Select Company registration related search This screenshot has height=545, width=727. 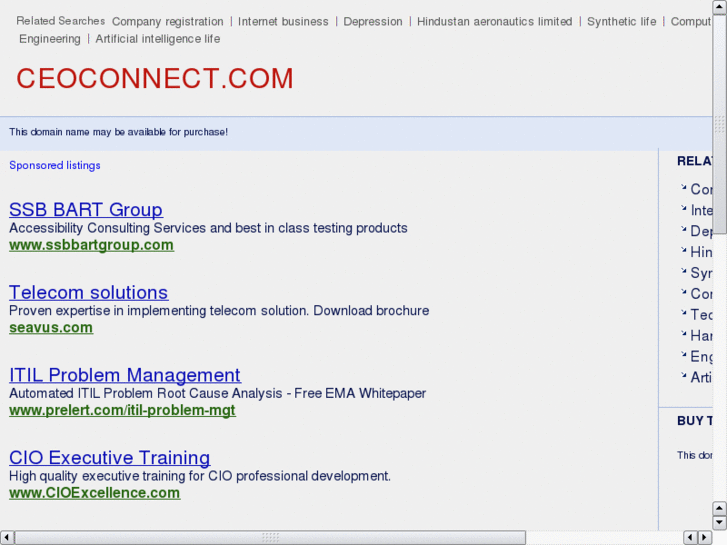(x=167, y=21)
